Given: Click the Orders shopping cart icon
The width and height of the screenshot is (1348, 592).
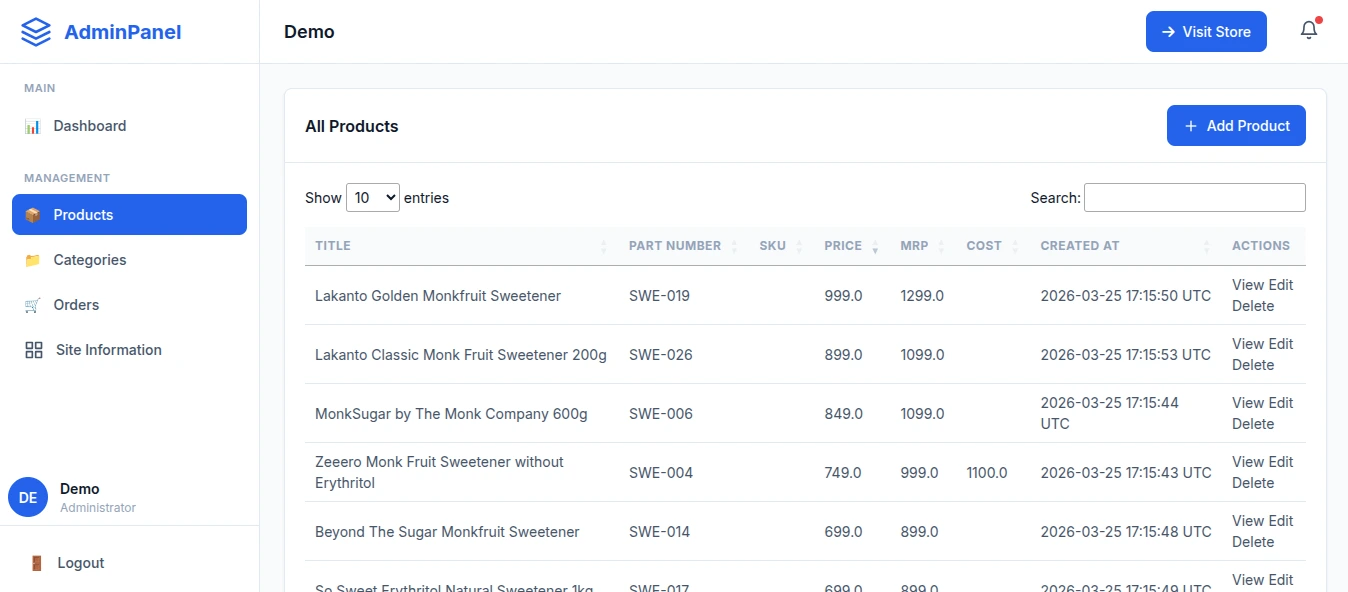Looking at the screenshot, I should [x=33, y=305].
